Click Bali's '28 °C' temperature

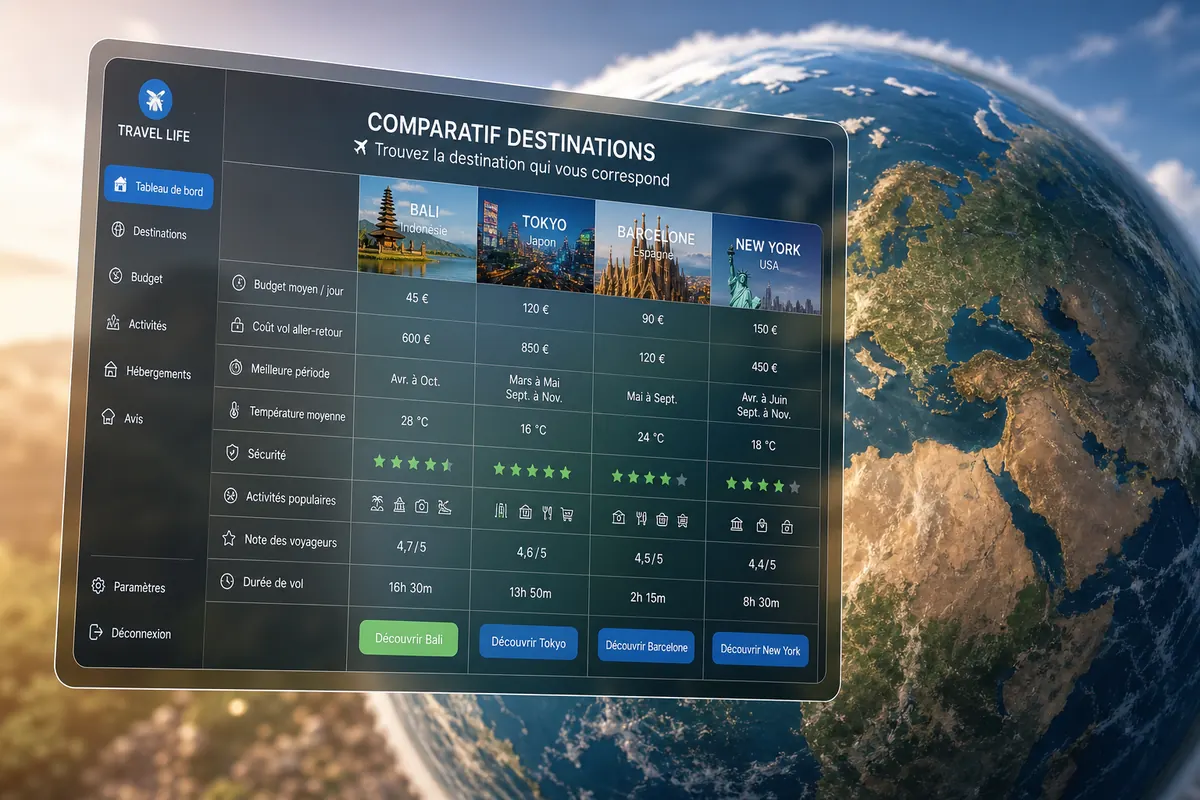415,421
